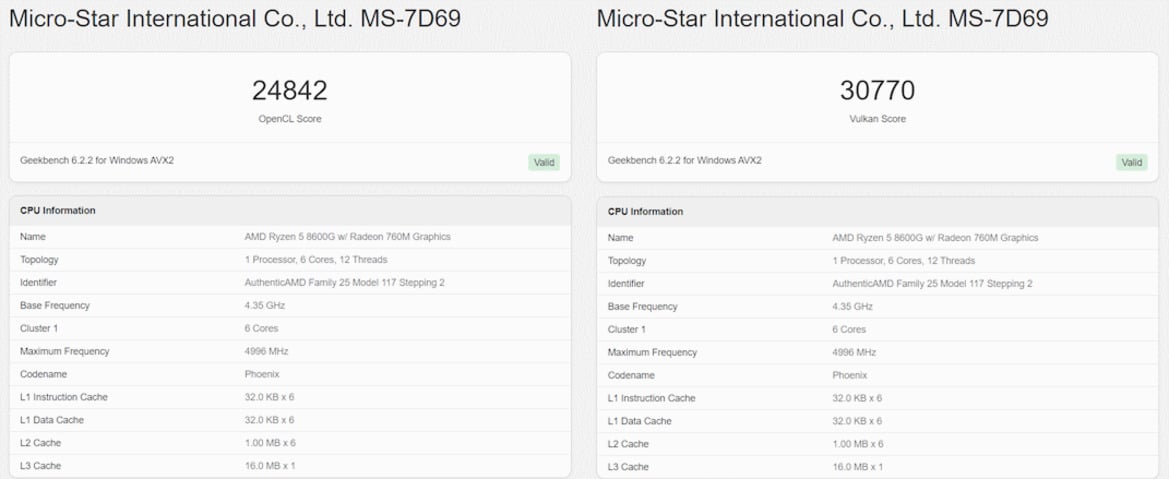Image resolution: width=1169 pixels, height=479 pixels.
Task: Click the AuthenticAMD identifier in the right table
Action: coord(933,284)
